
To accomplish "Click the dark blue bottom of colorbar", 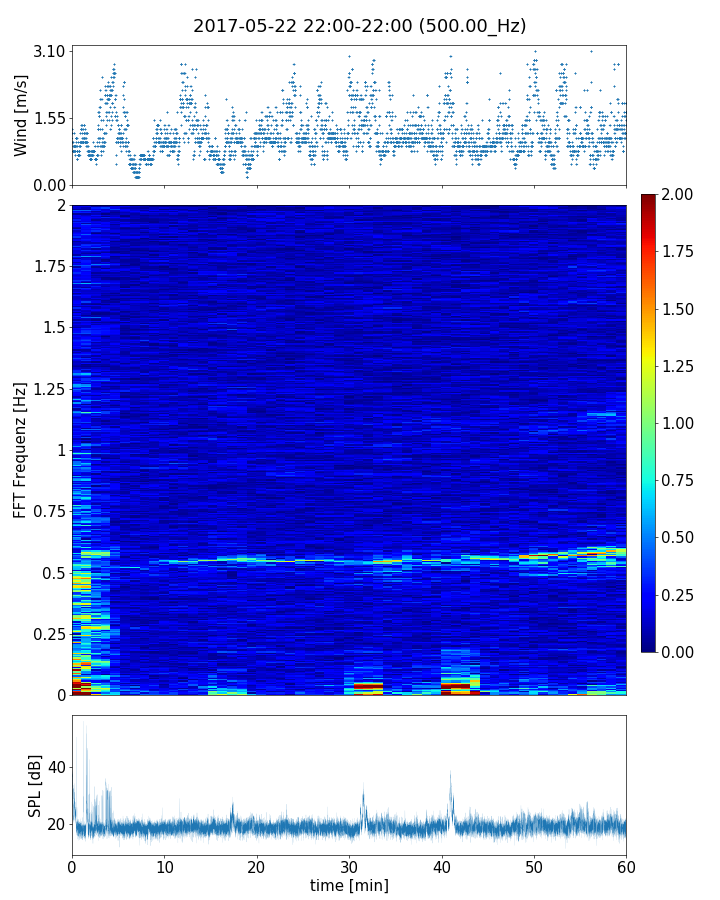I will [650, 646].
